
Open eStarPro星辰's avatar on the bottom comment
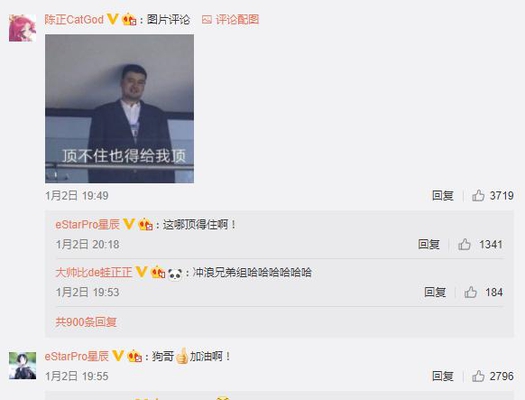[22, 366]
